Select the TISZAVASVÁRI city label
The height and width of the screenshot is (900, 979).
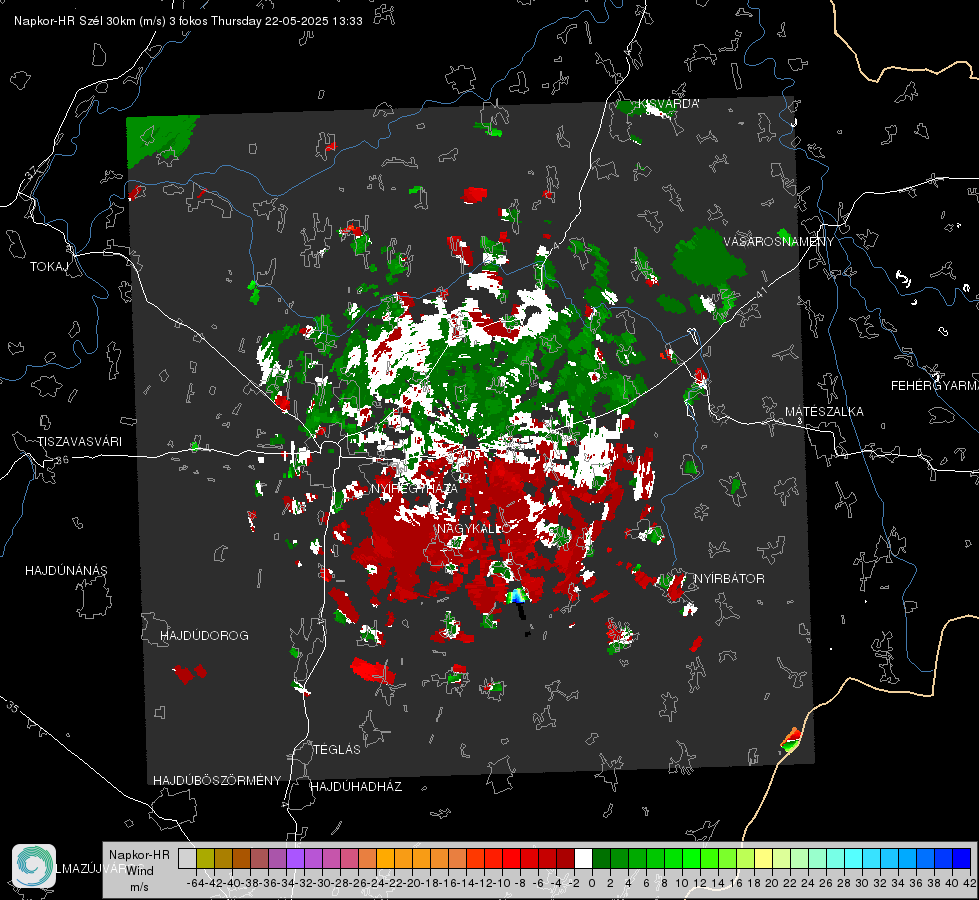pos(79,442)
